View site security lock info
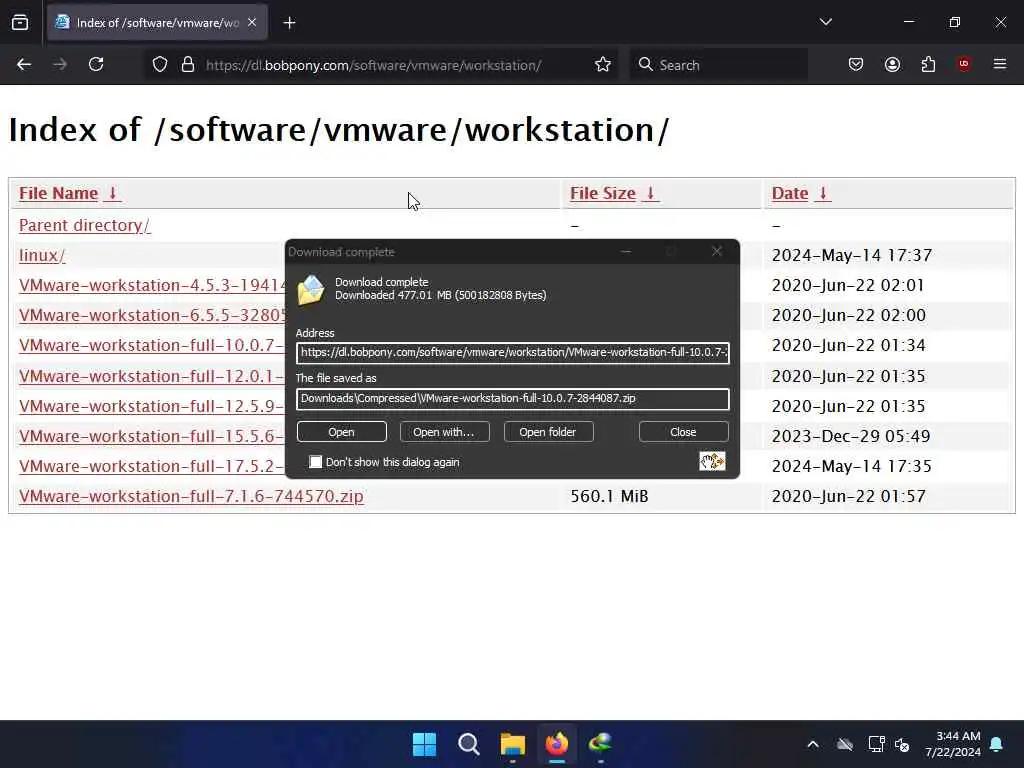Viewport: 1024px width, 768px height. coord(187,64)
